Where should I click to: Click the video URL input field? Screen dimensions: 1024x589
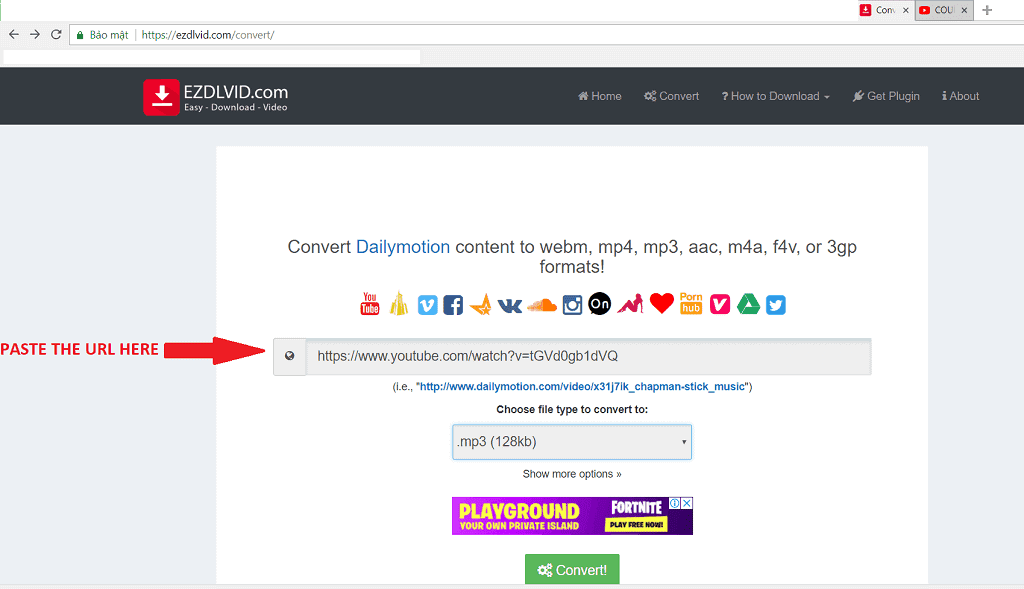click(588, 357)
